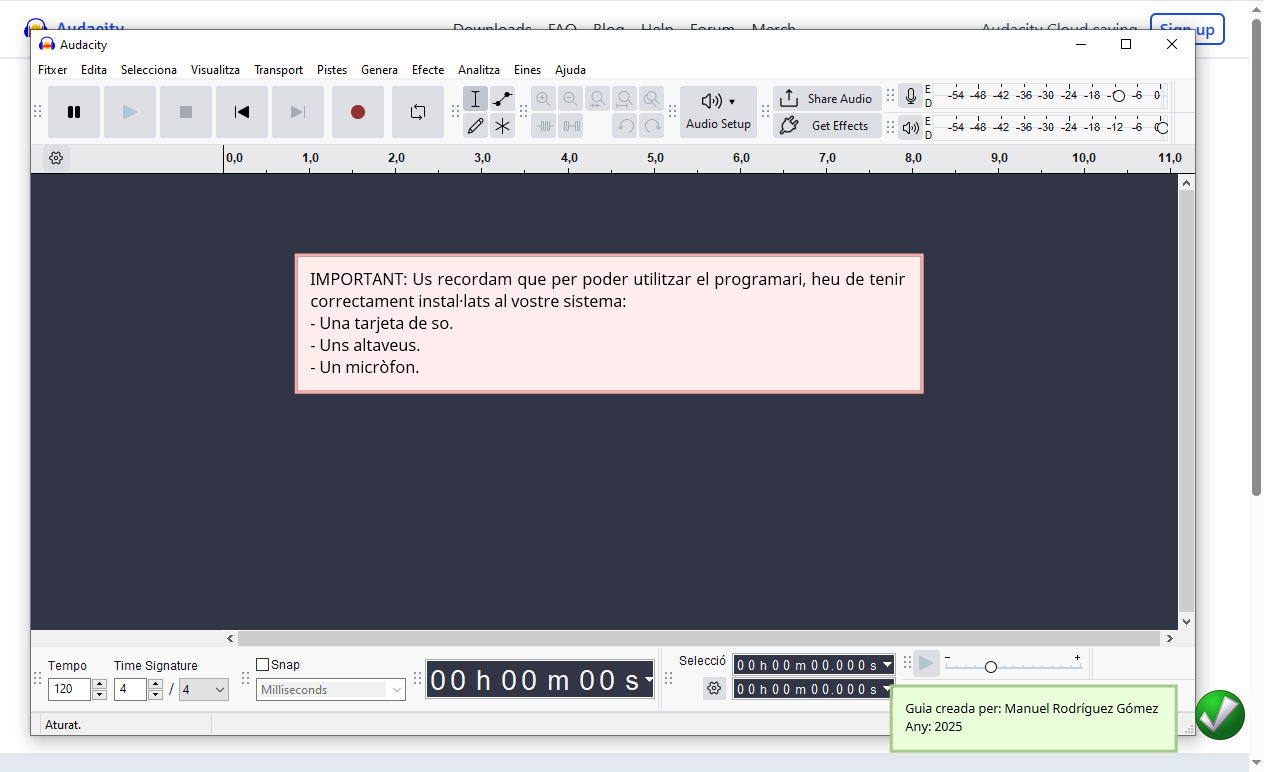Open the Visualitza menu
This screenshot has height=772, width=1264.
click(215, 70)
